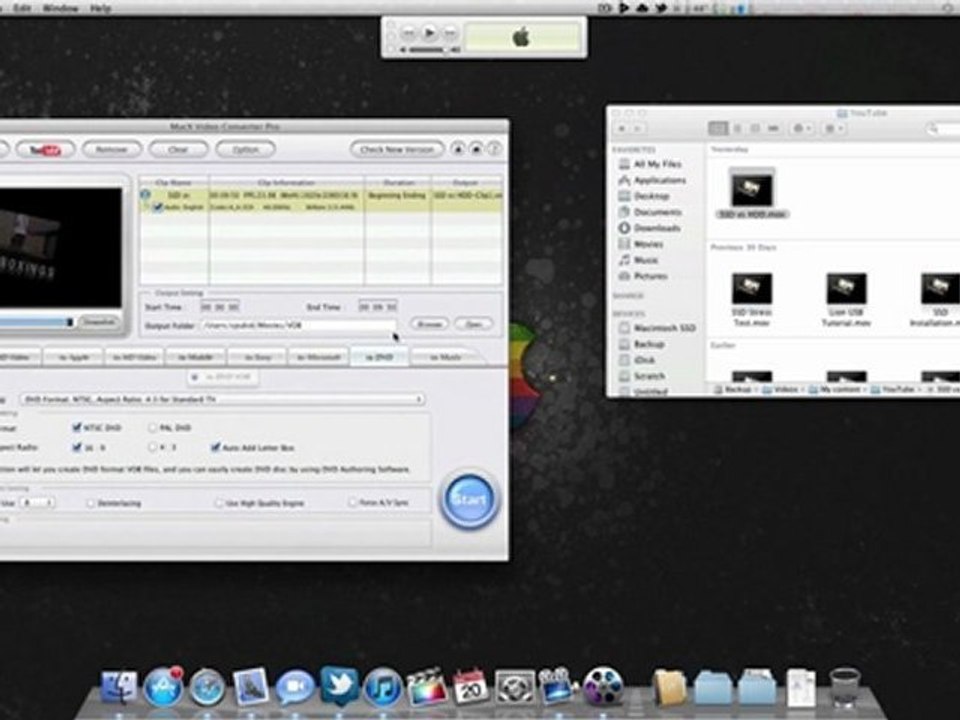Select the SSD Stress Test.mov file
Screen dimensions: 960x720
752,300
